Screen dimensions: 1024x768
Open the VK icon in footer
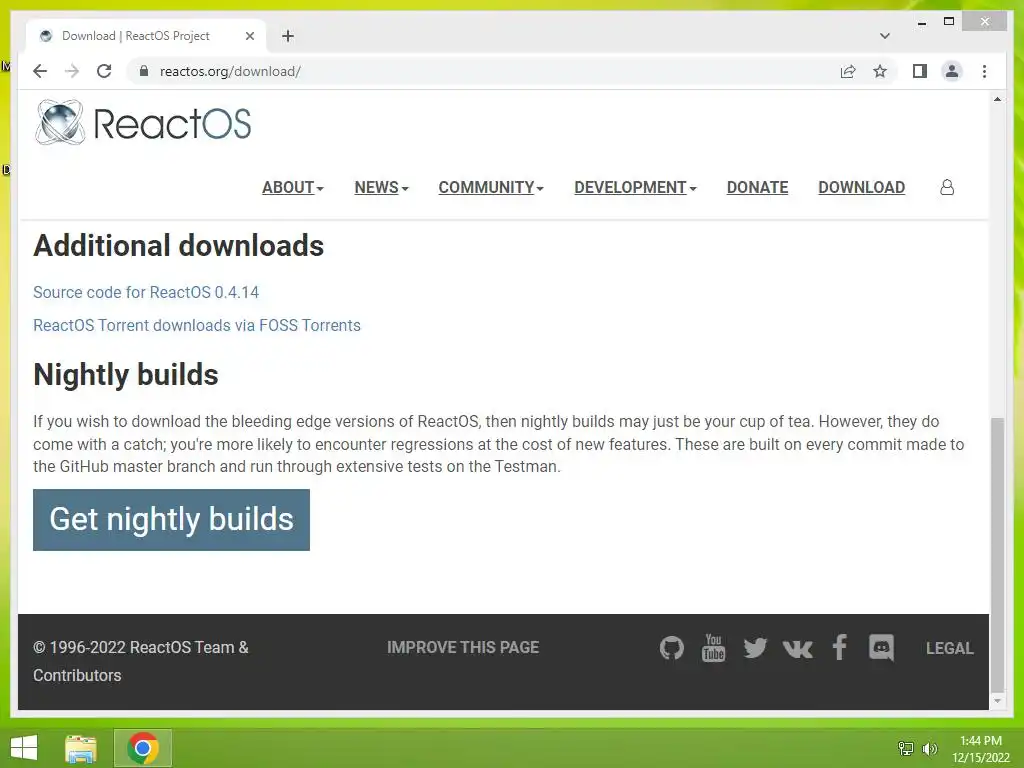pos(797,648)
